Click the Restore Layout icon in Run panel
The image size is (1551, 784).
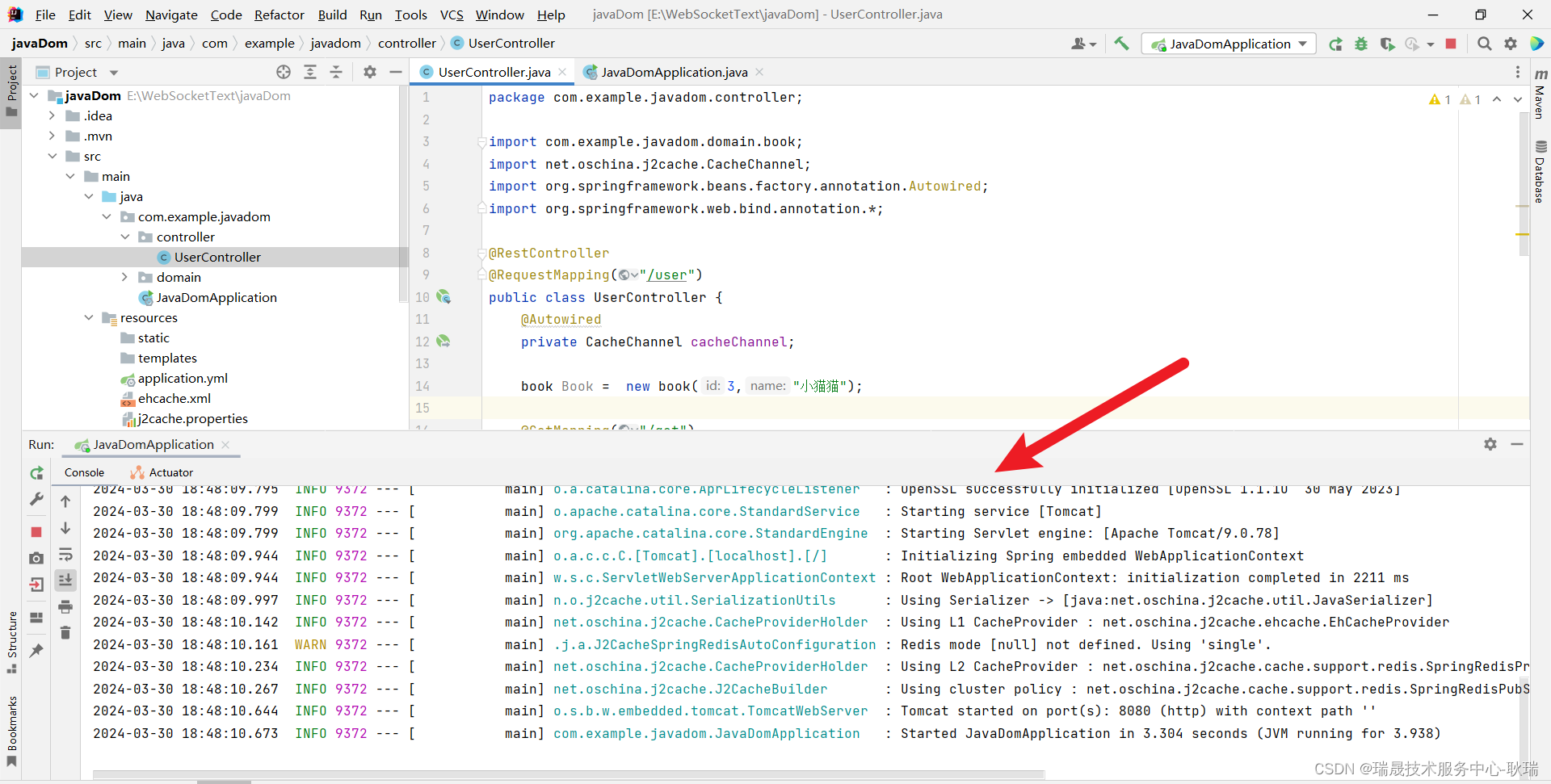point(36,618)
